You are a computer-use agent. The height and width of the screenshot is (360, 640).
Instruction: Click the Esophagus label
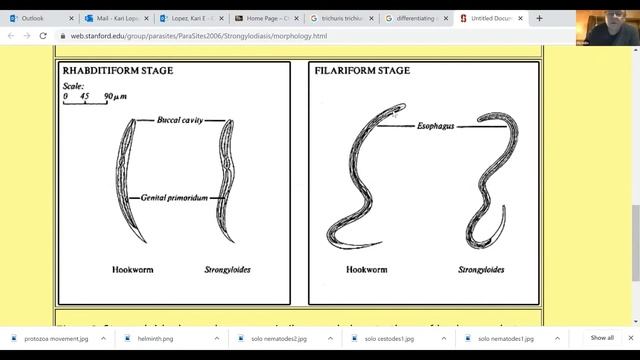(436, 126)
